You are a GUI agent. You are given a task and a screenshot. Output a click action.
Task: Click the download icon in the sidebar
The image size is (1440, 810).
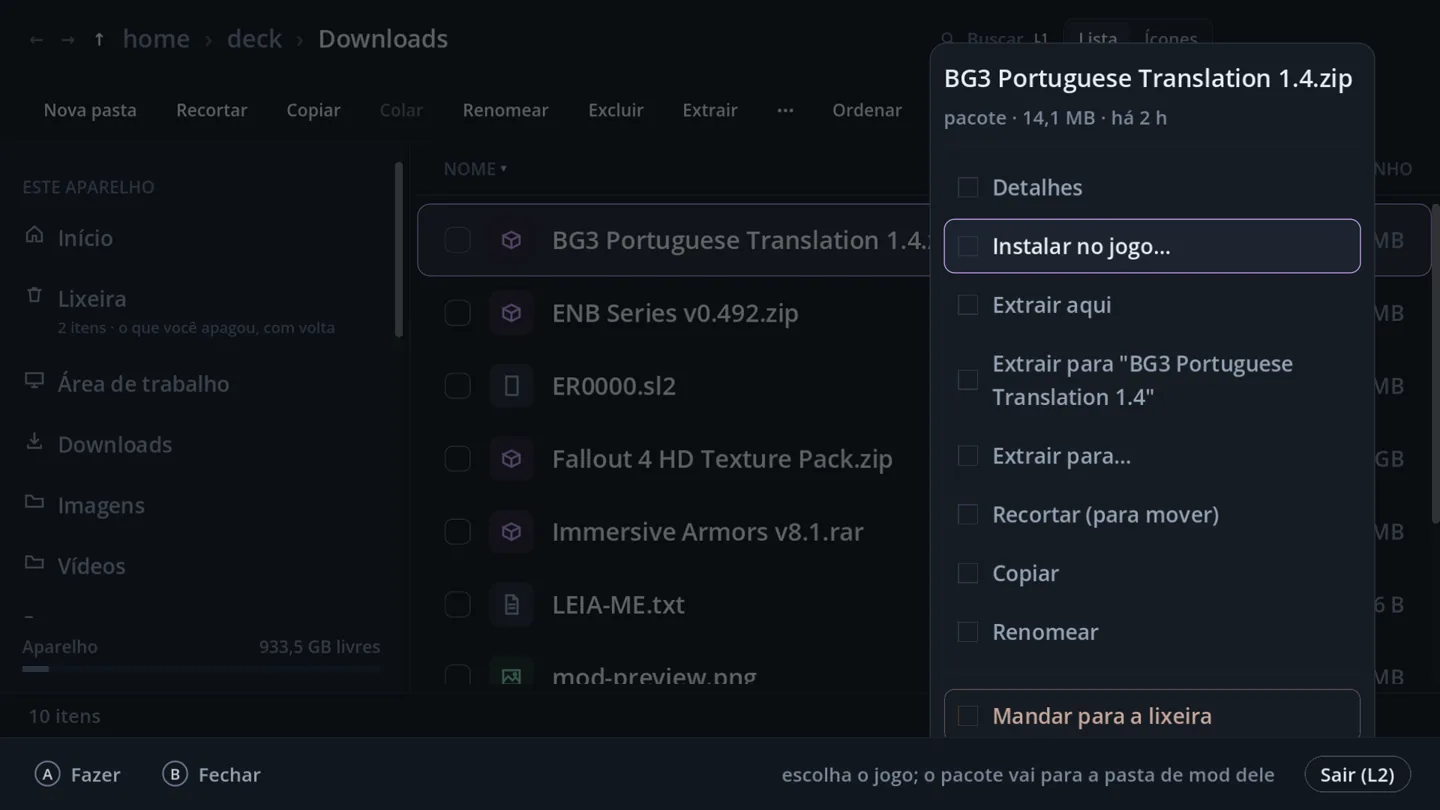click(x=35, y=442)
